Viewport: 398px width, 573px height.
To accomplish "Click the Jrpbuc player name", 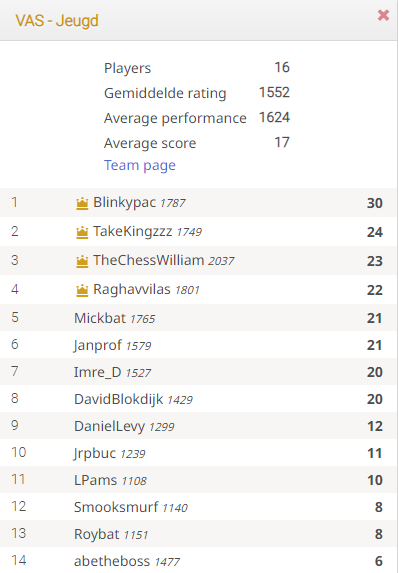I will click(x=95, y=453).
